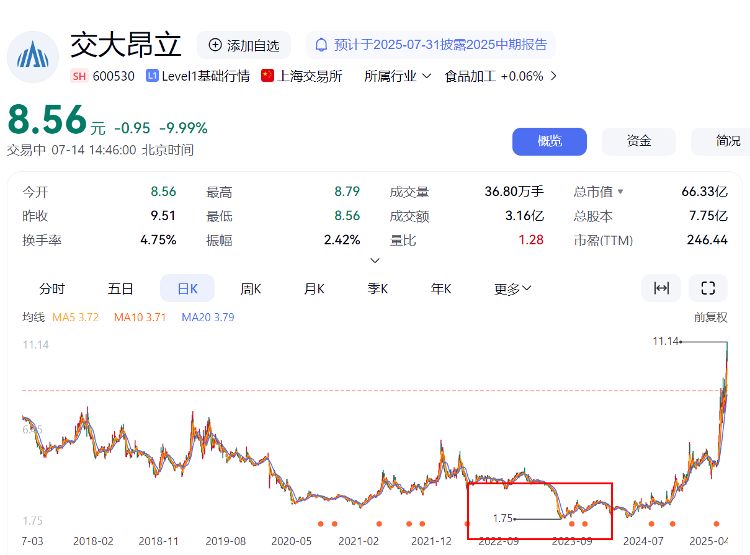Click the plus icon in 添加自选
Viewport: 750px width, 555px height.
tap(215, 45)
